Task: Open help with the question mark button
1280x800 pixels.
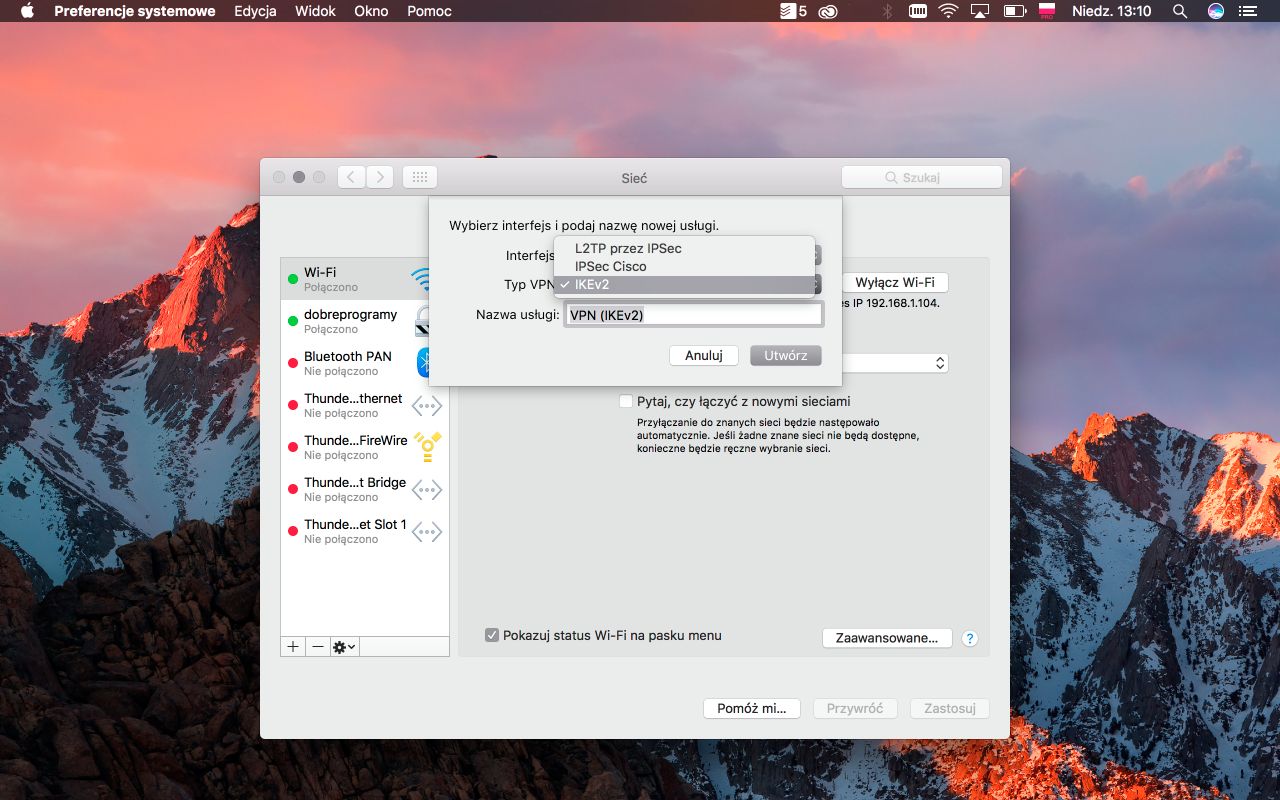Action: [969, 638]
